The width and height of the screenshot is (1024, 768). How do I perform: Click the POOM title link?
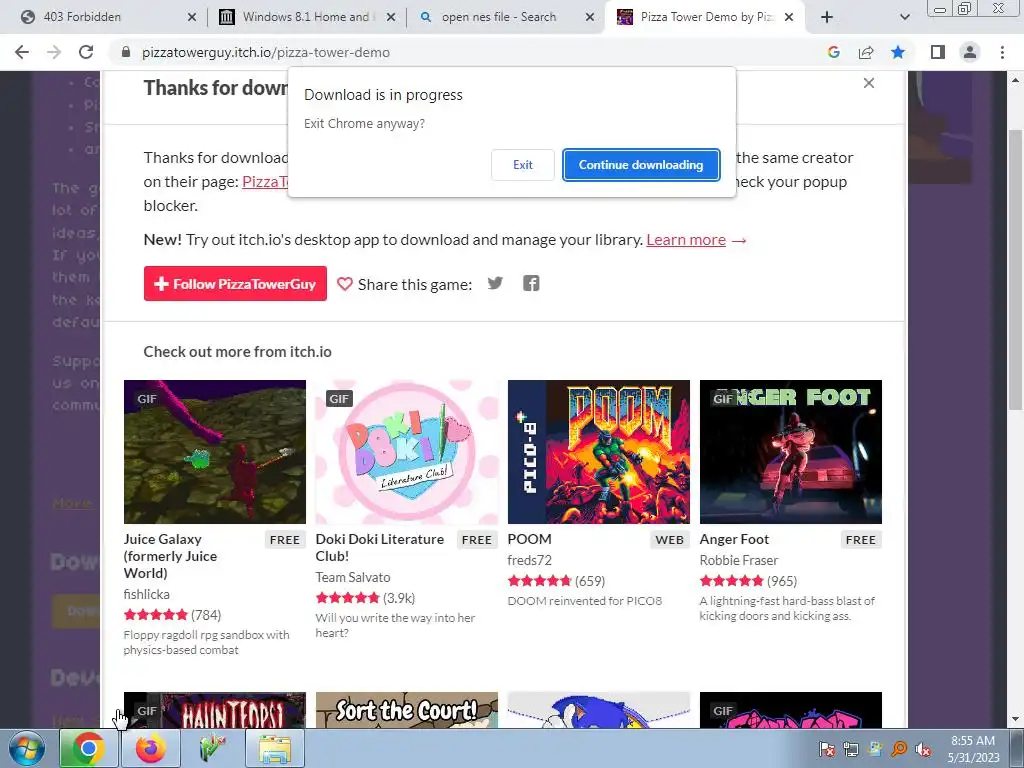pos(530,539)
